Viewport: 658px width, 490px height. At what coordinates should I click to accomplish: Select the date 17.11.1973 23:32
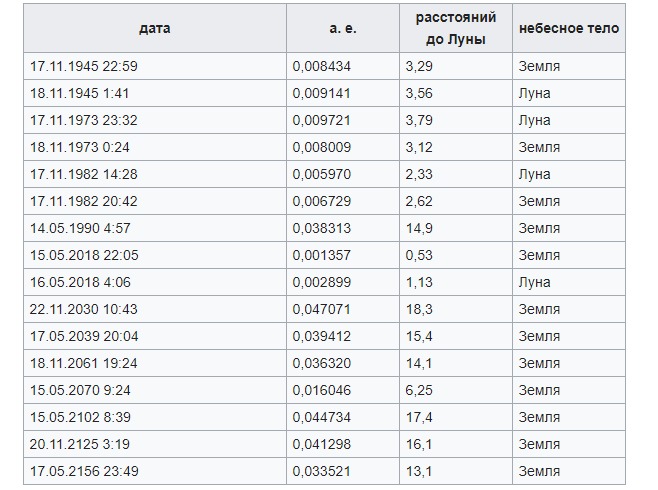[x=84, y=120]
